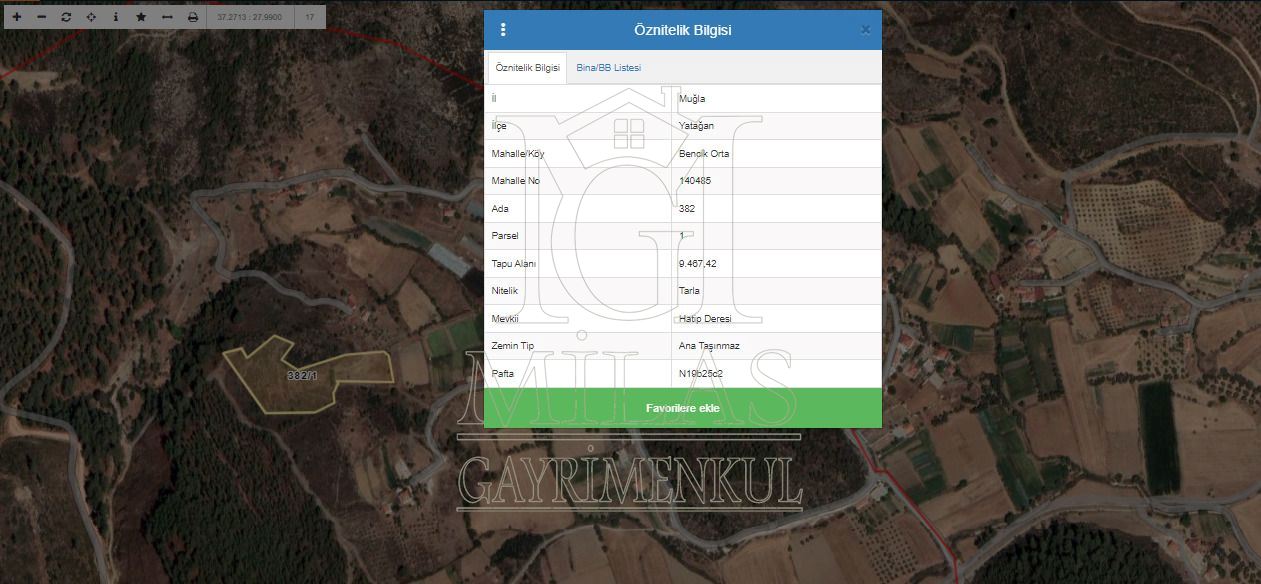Select the Öznitelik Bilgisi tab
The width and height of the screenshot is (1261, 584).
point(526,67)
